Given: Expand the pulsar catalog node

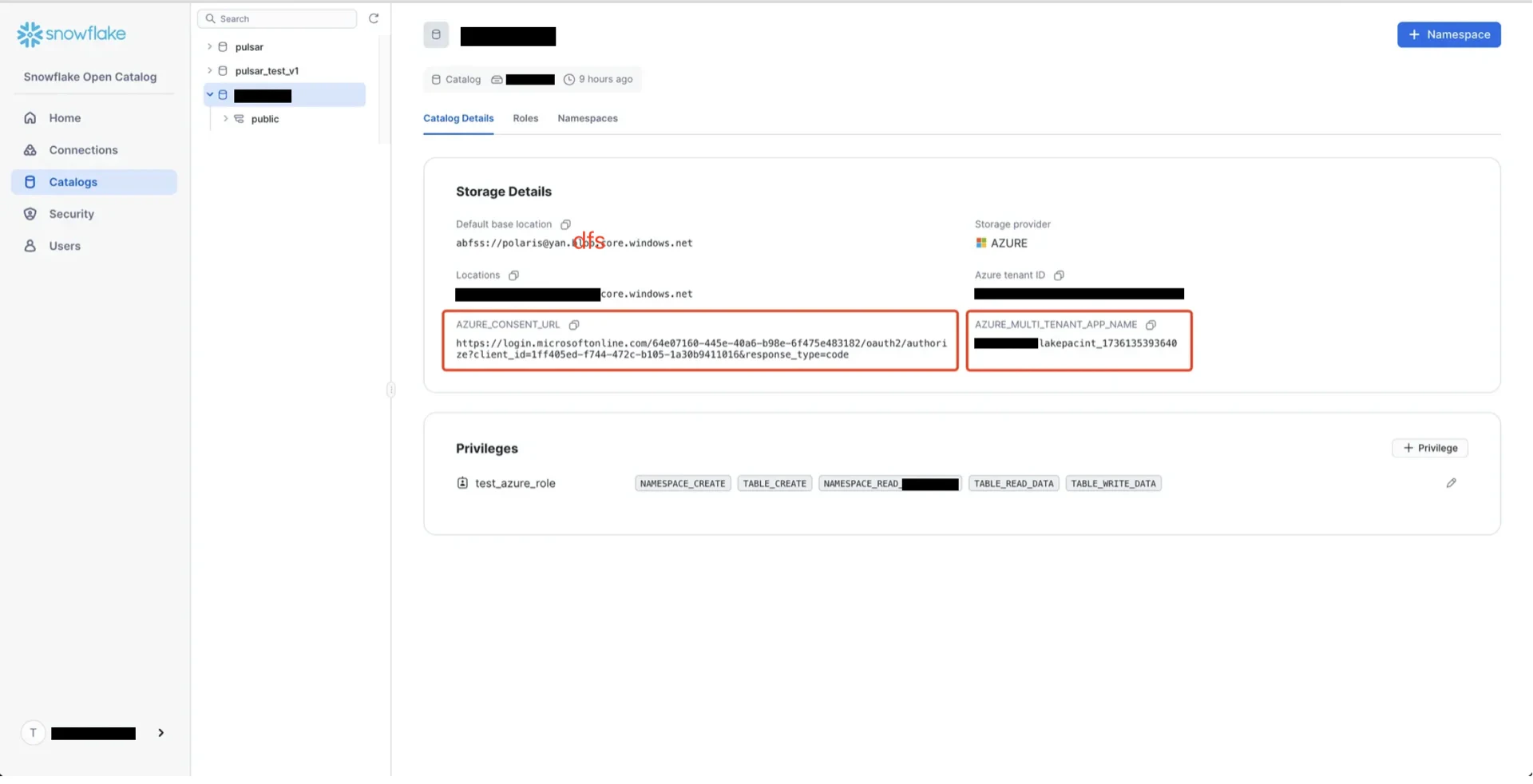Looking at the screenshot, I should coord(209,47).
